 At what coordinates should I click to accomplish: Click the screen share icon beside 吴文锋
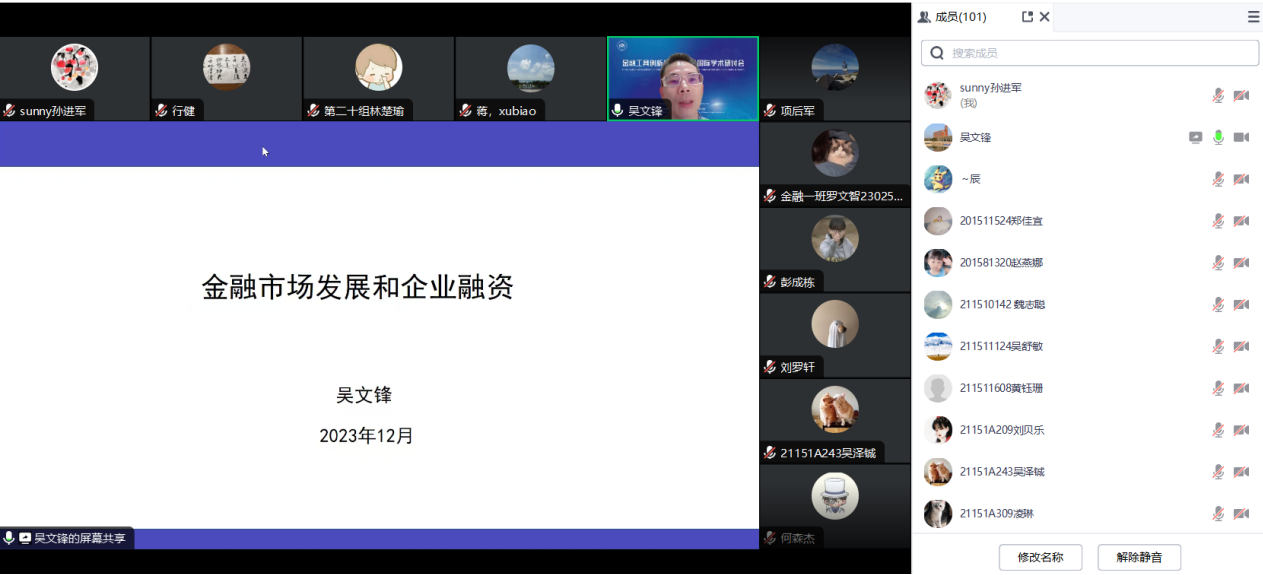click(1195, 137)
